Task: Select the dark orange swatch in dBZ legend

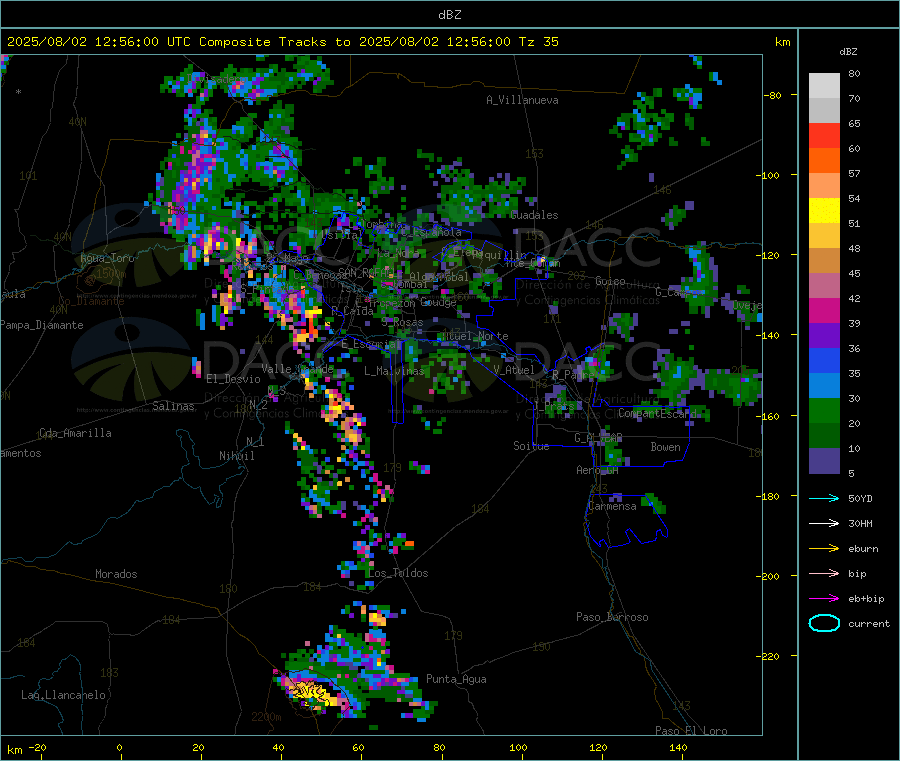Action: pyautogui.click(x=824, y=161)
